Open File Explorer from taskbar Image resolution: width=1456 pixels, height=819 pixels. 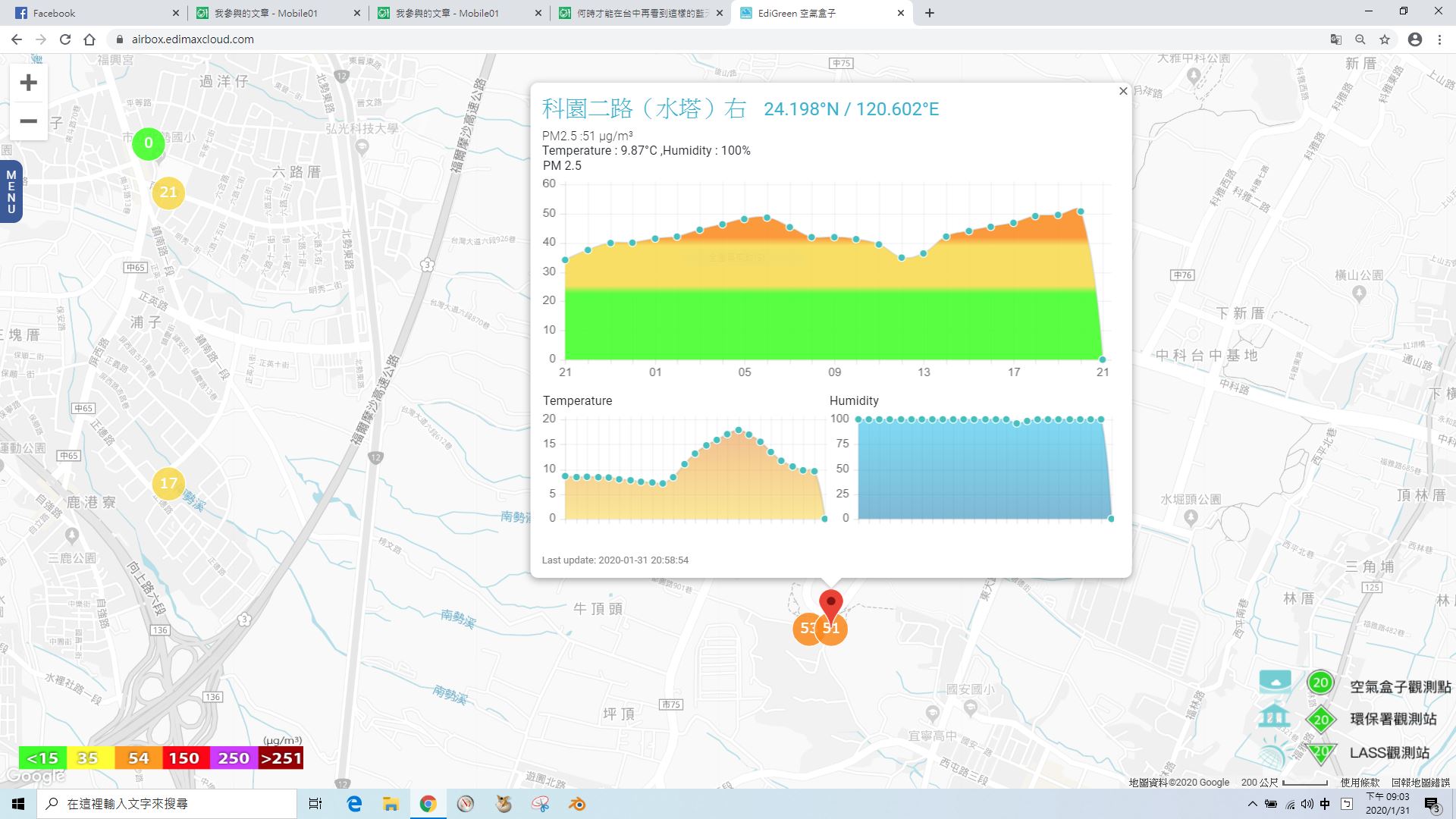pos(391,804)
